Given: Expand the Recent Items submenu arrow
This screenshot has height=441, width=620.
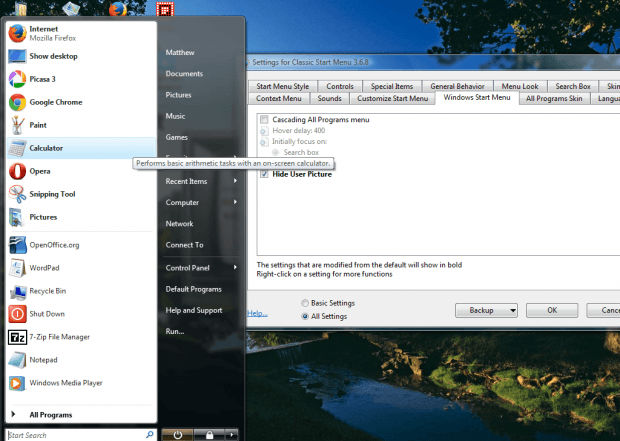Looking at the screenshot, I should 235,181.
